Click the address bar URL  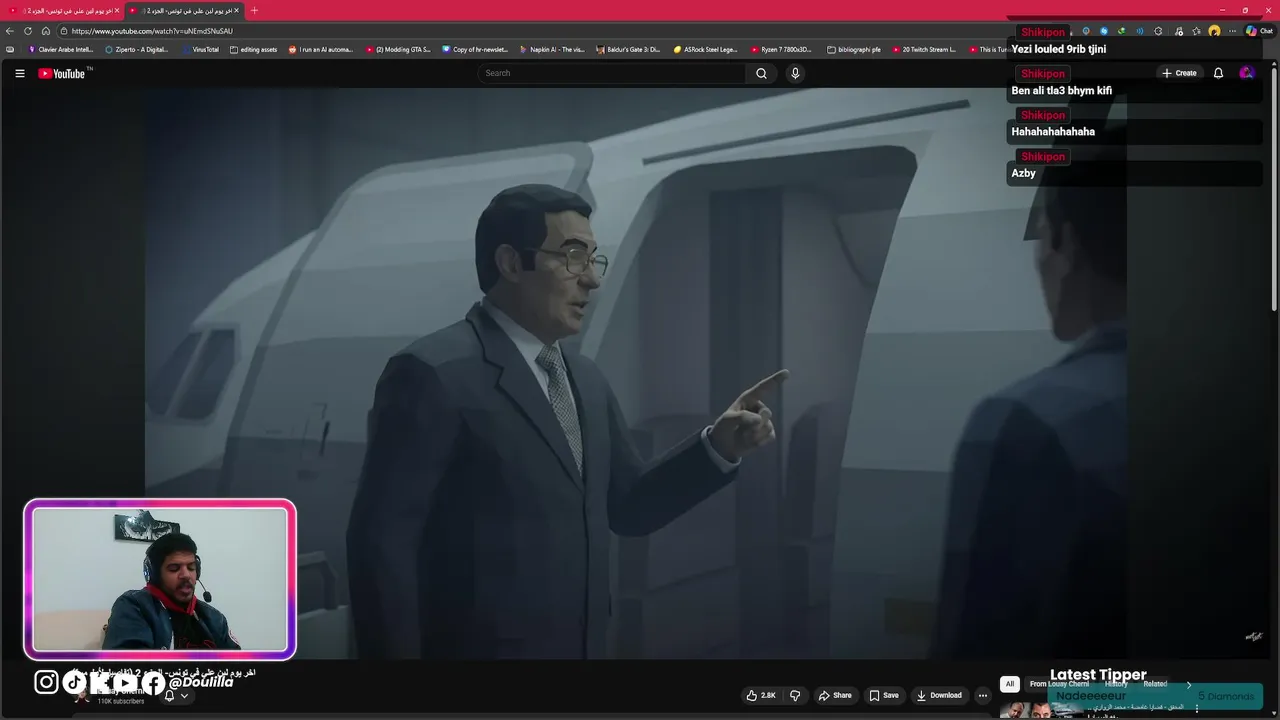(152, 31)
